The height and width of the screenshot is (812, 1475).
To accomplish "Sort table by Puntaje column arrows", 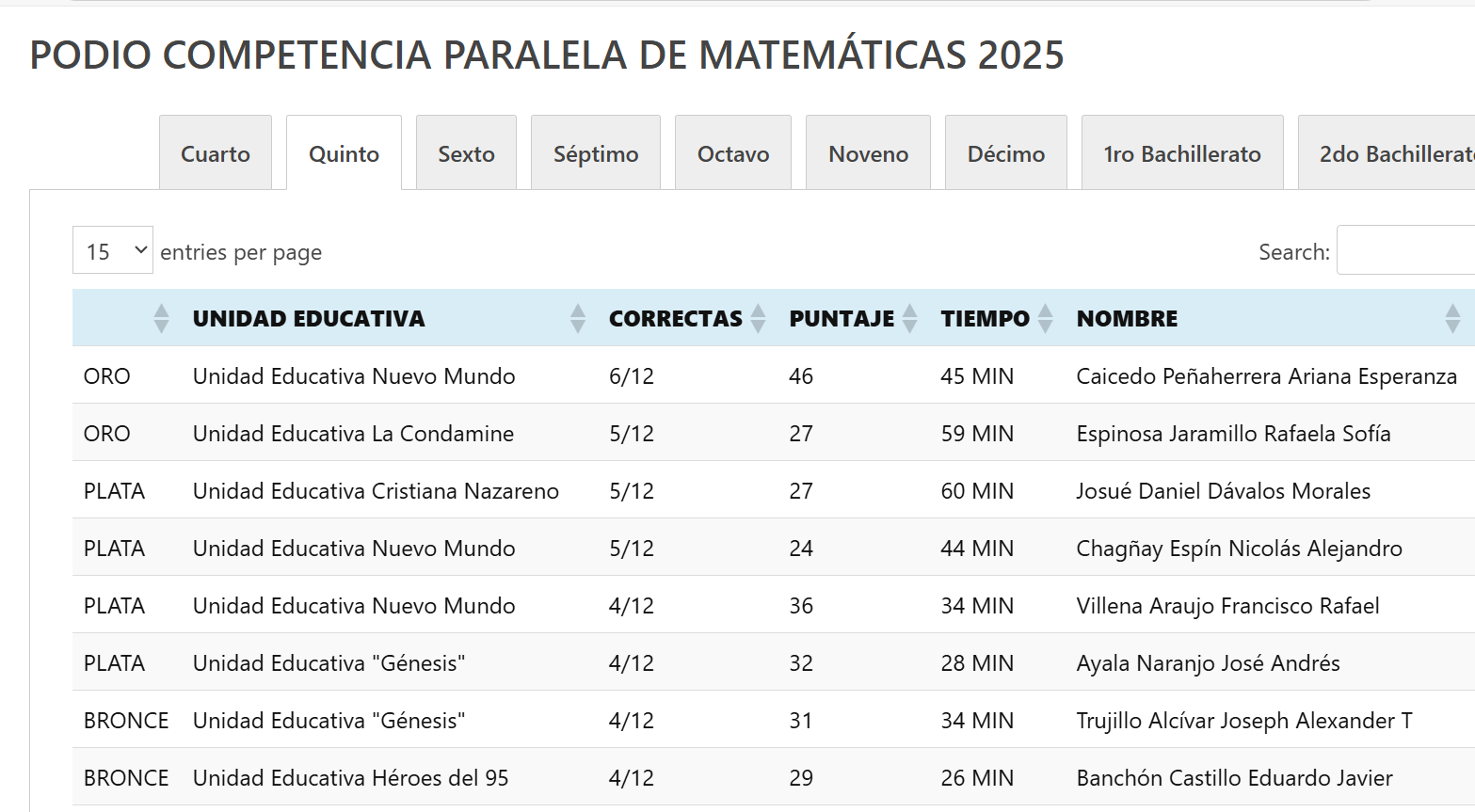I will click(909, 319).
